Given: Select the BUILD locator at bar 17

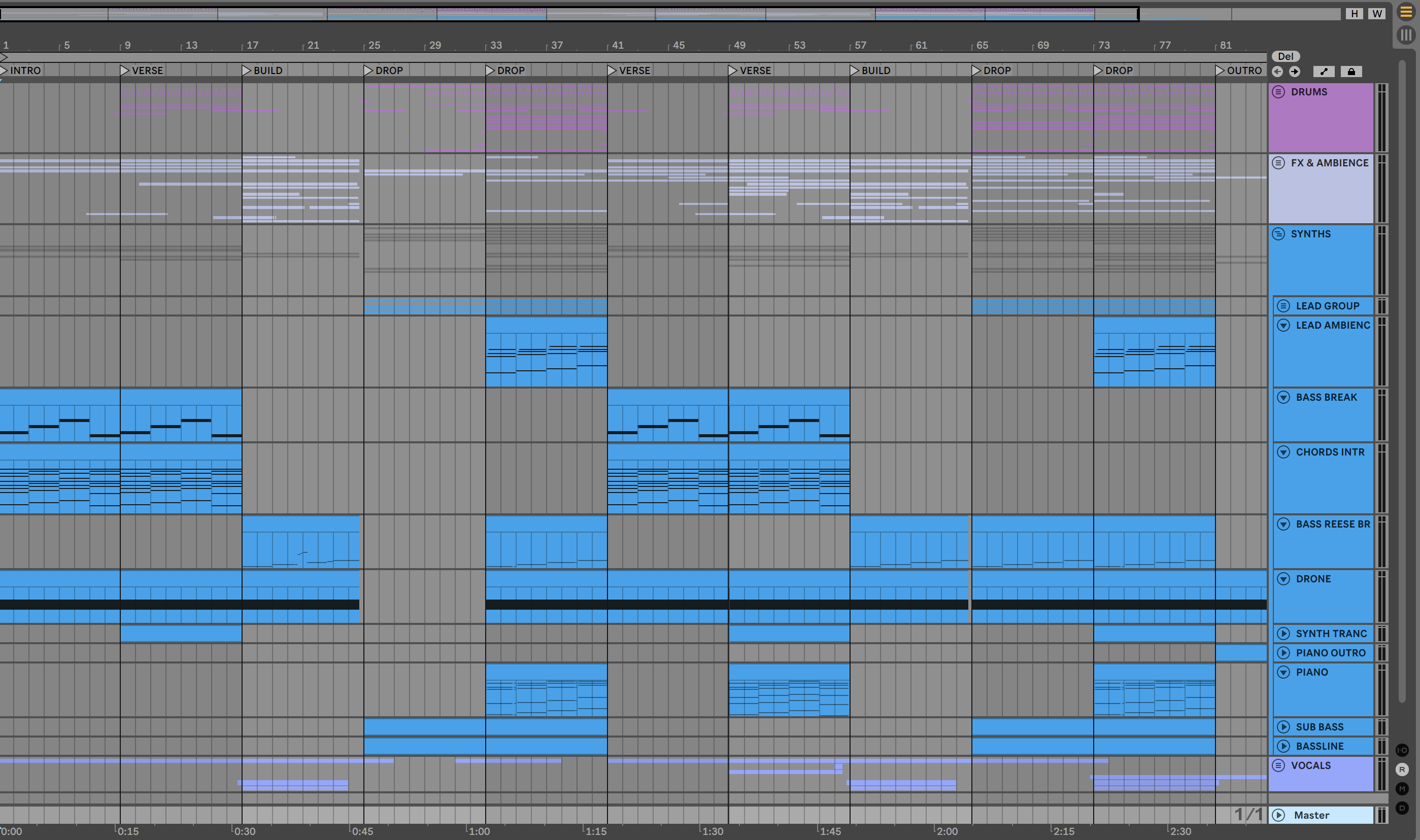Looking at the screenshot, I should click(263, 70).
